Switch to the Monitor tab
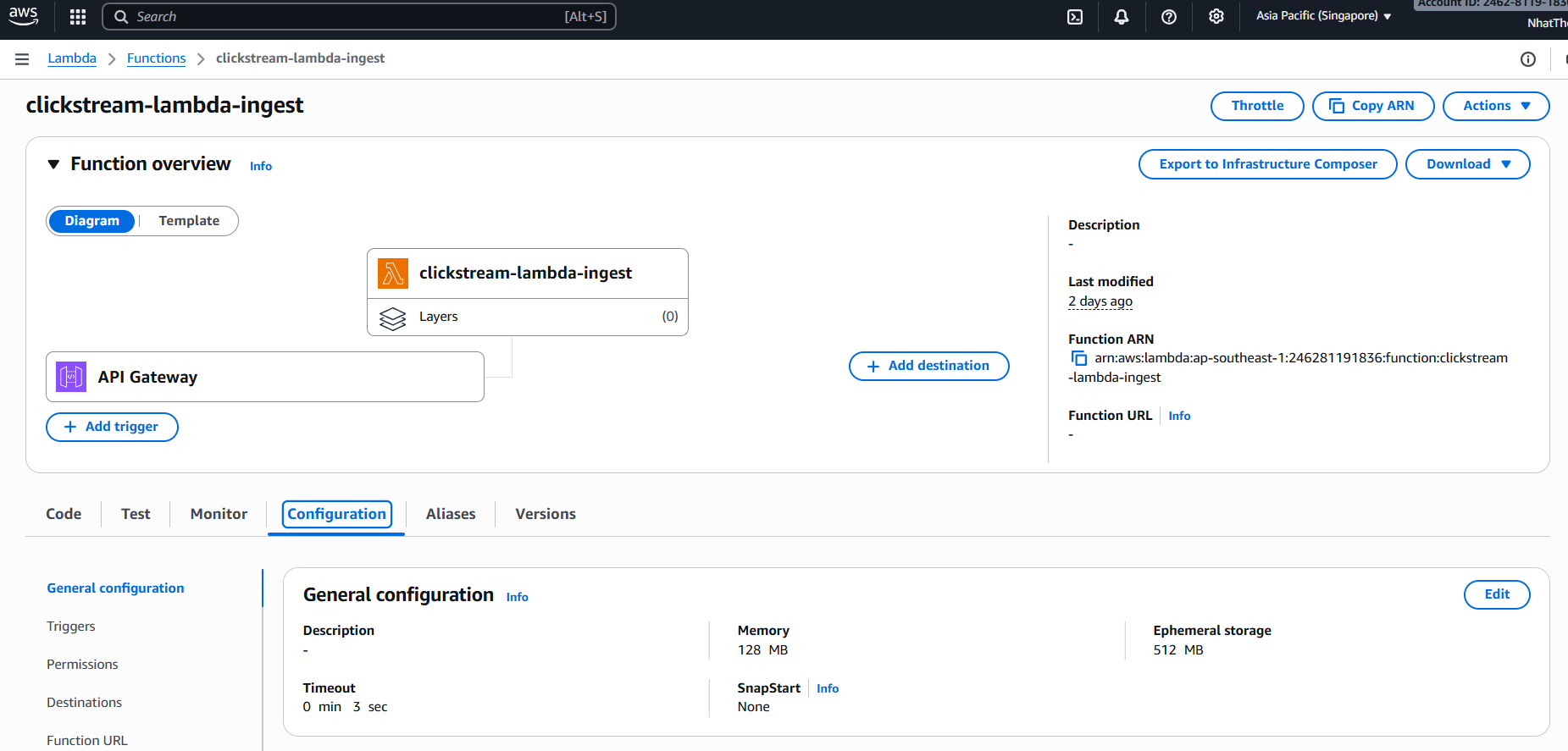 click(x=219, y=514)
